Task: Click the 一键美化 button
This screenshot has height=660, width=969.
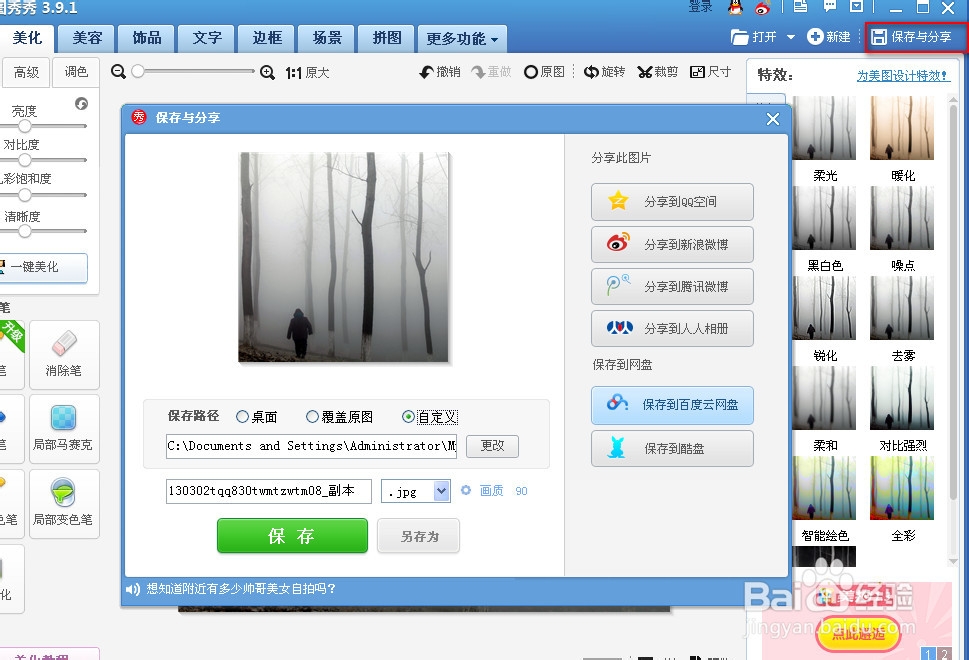Action: click(43, 267)
